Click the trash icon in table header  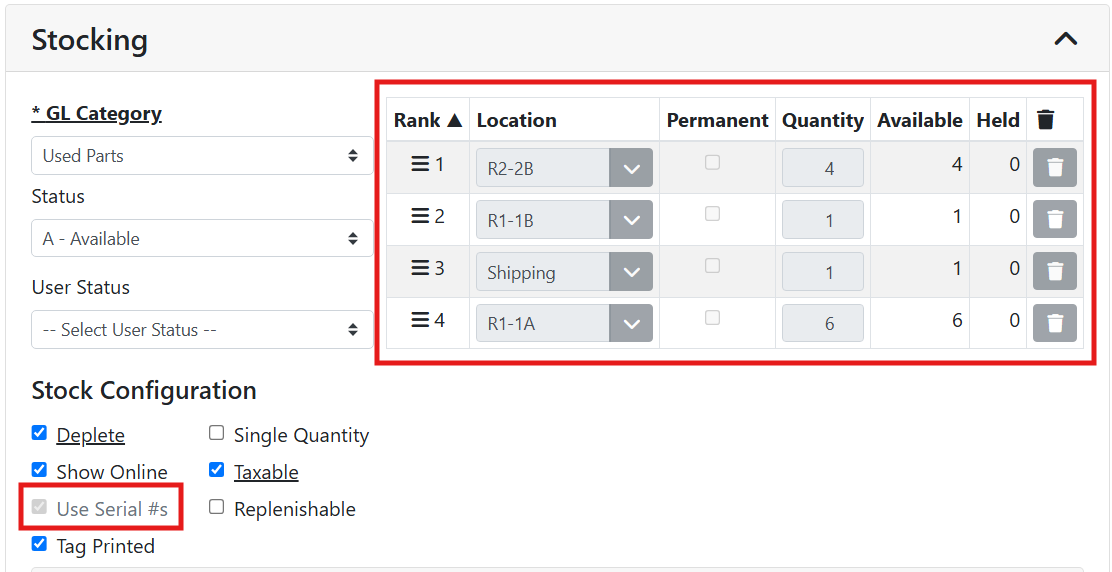point(1045,120)
